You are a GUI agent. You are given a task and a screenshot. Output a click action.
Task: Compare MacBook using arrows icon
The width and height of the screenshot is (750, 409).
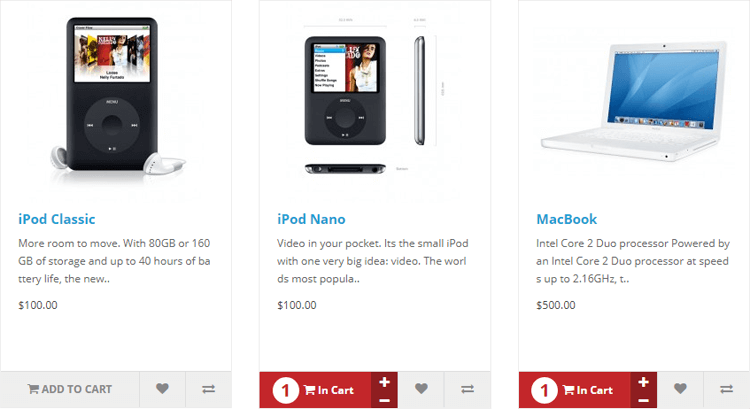(x=726, y=389)
